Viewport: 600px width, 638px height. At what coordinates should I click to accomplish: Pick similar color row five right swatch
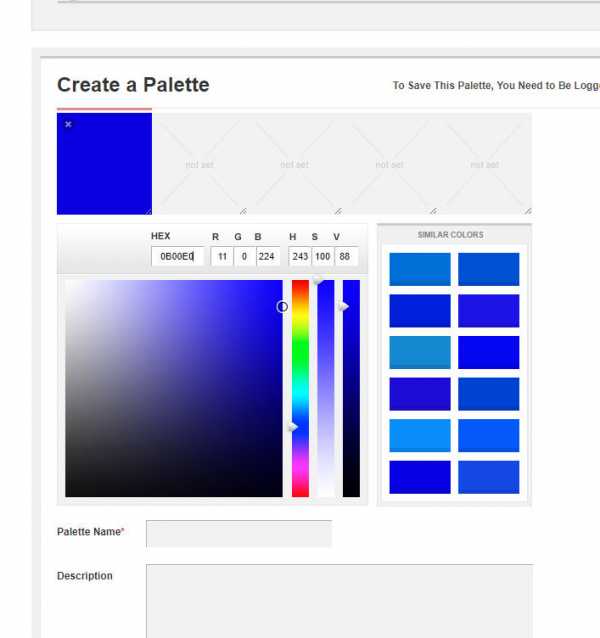tap(489, 435)
